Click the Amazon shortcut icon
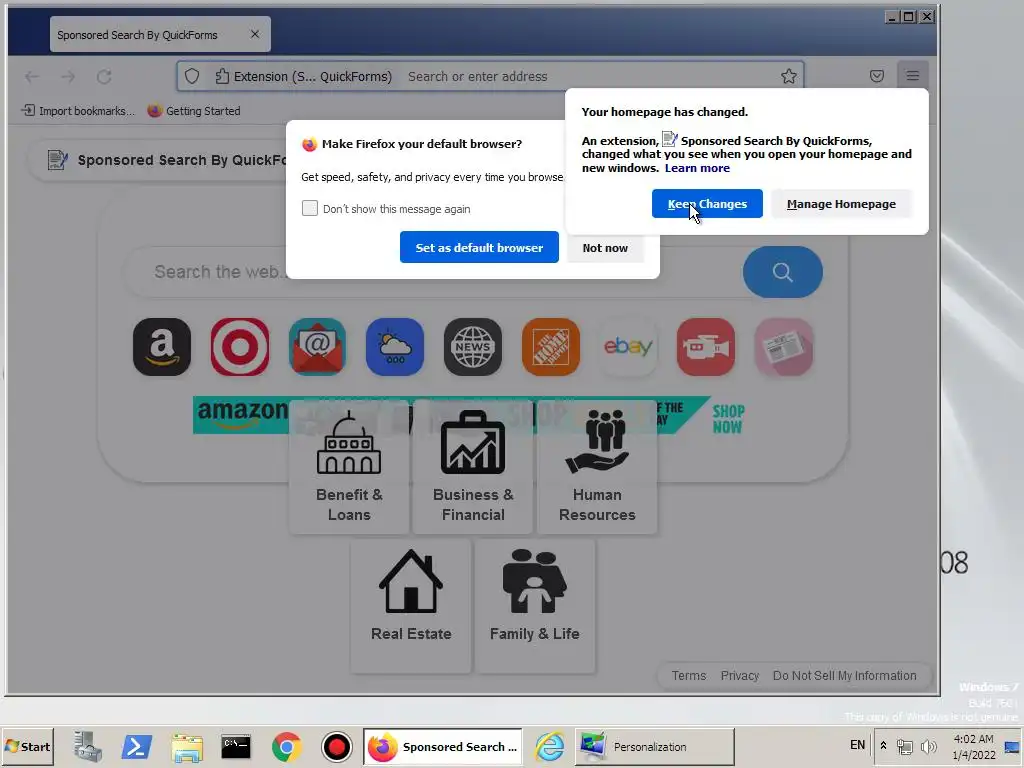The image size is (1024, 768). coord(162,347)
